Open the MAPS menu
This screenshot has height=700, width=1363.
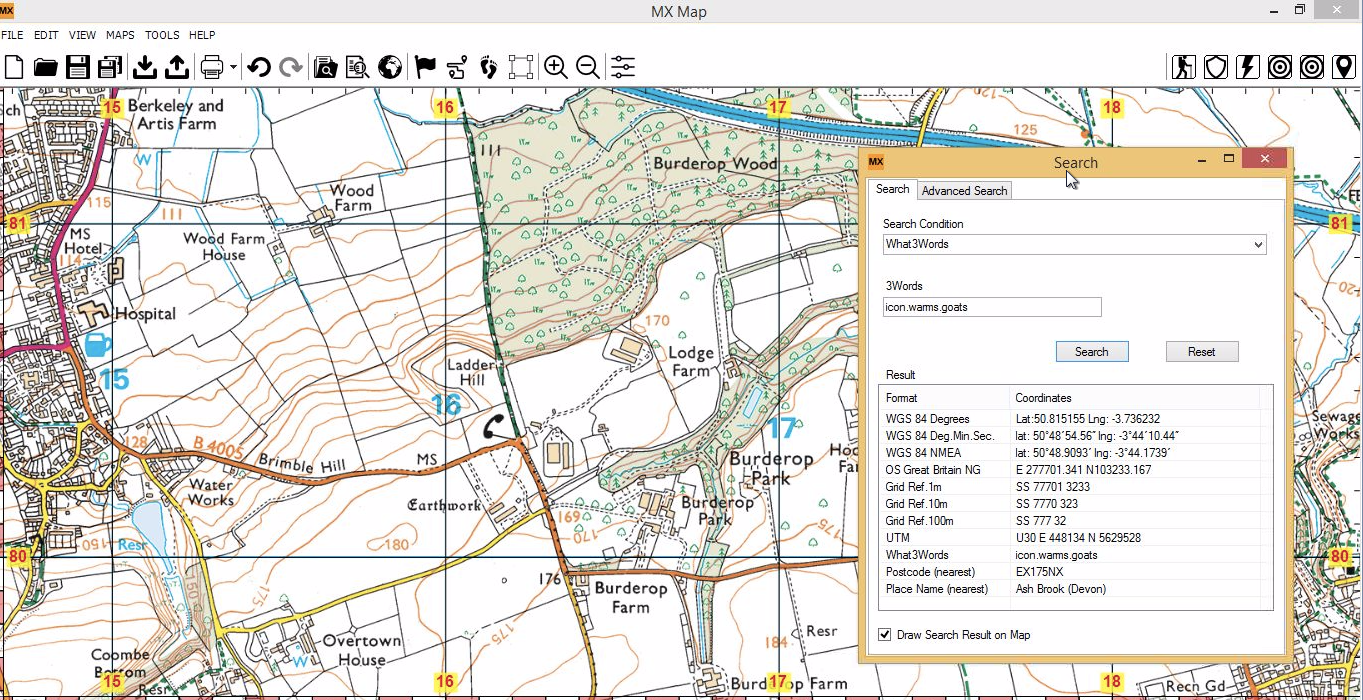point(120,35)
